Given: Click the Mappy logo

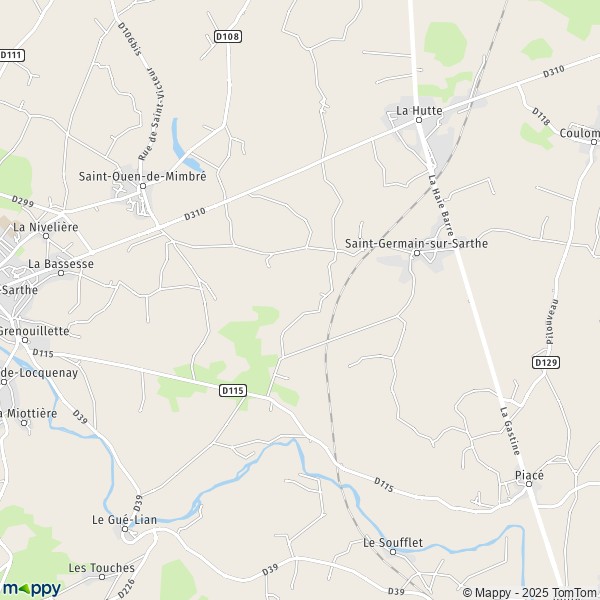Looking at the screenshot, I should click(31, 589).
